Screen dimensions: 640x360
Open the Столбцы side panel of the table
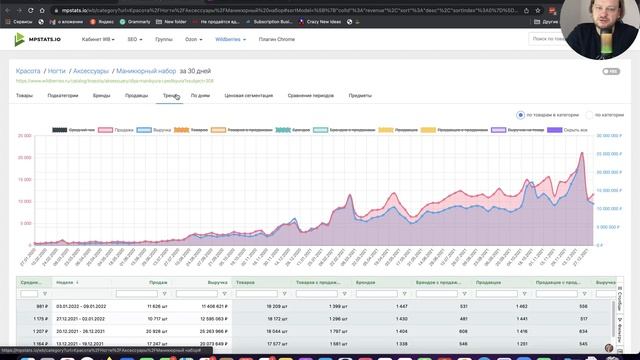click(620, 298)
